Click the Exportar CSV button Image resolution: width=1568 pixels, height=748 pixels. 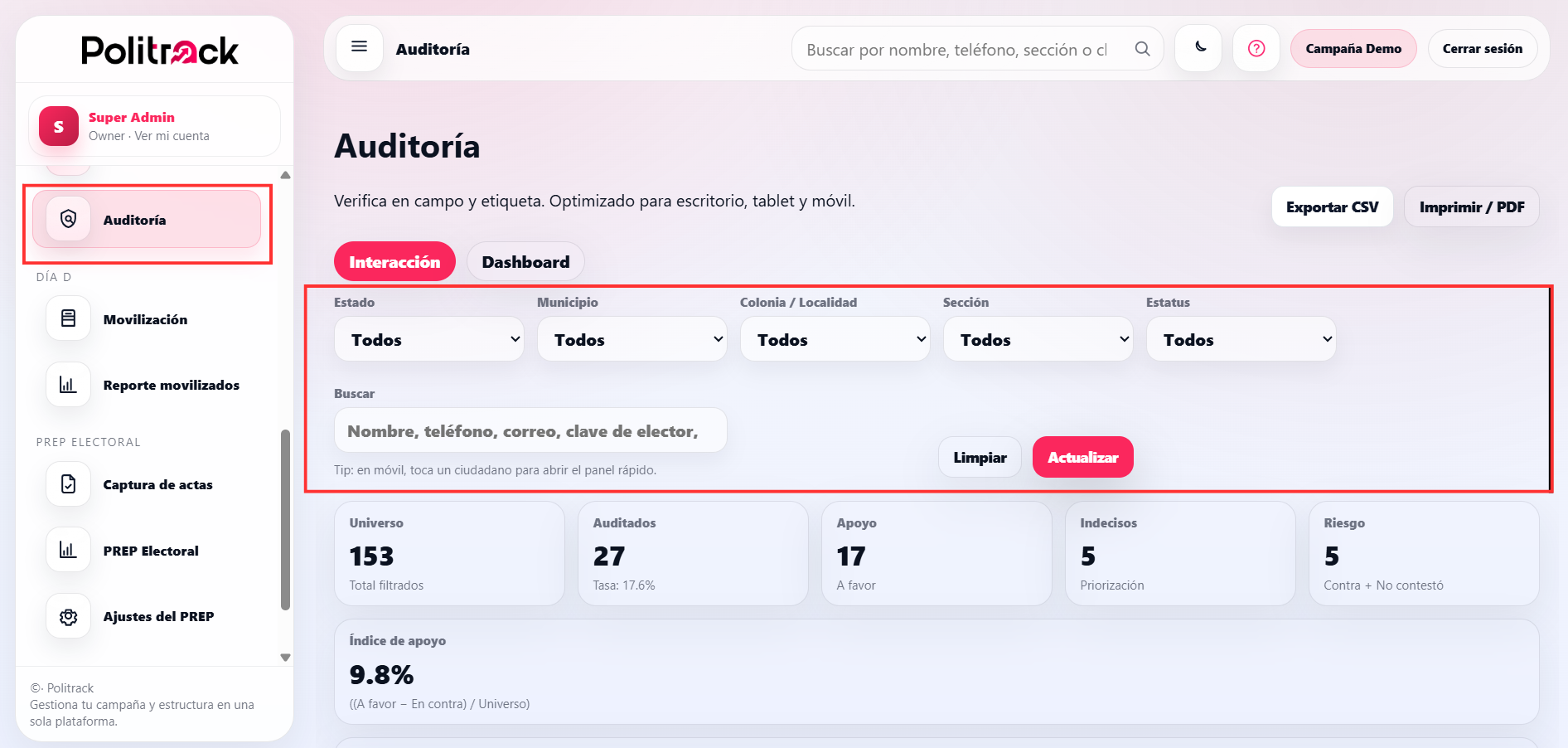click(x=1332, y=206)
